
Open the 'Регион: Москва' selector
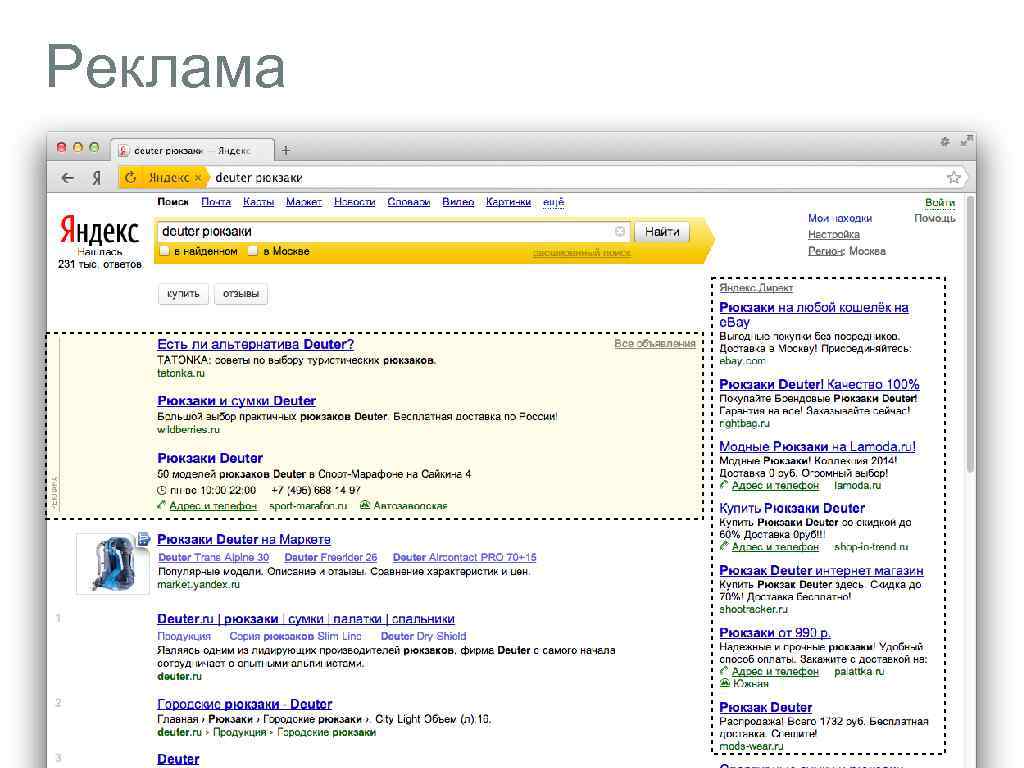846,251
